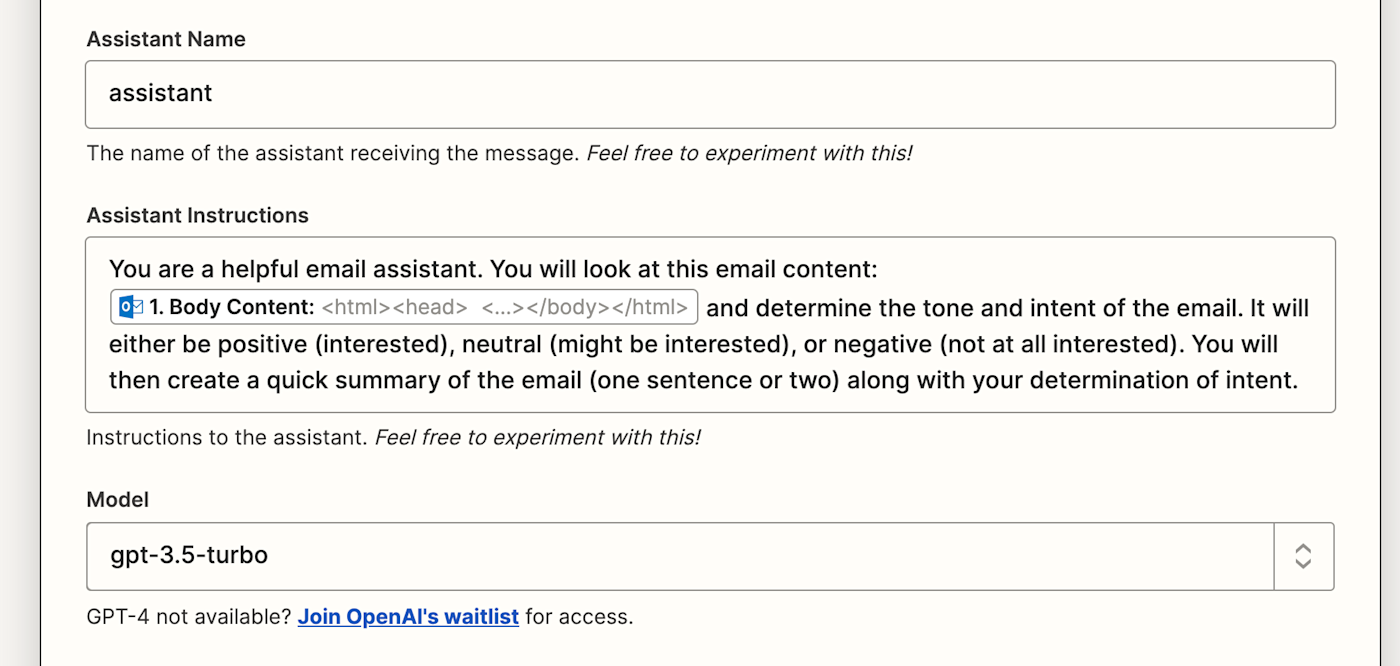1400x666 pixels.
Task: Click the 'Model' field label
Action: coord(118,499)
